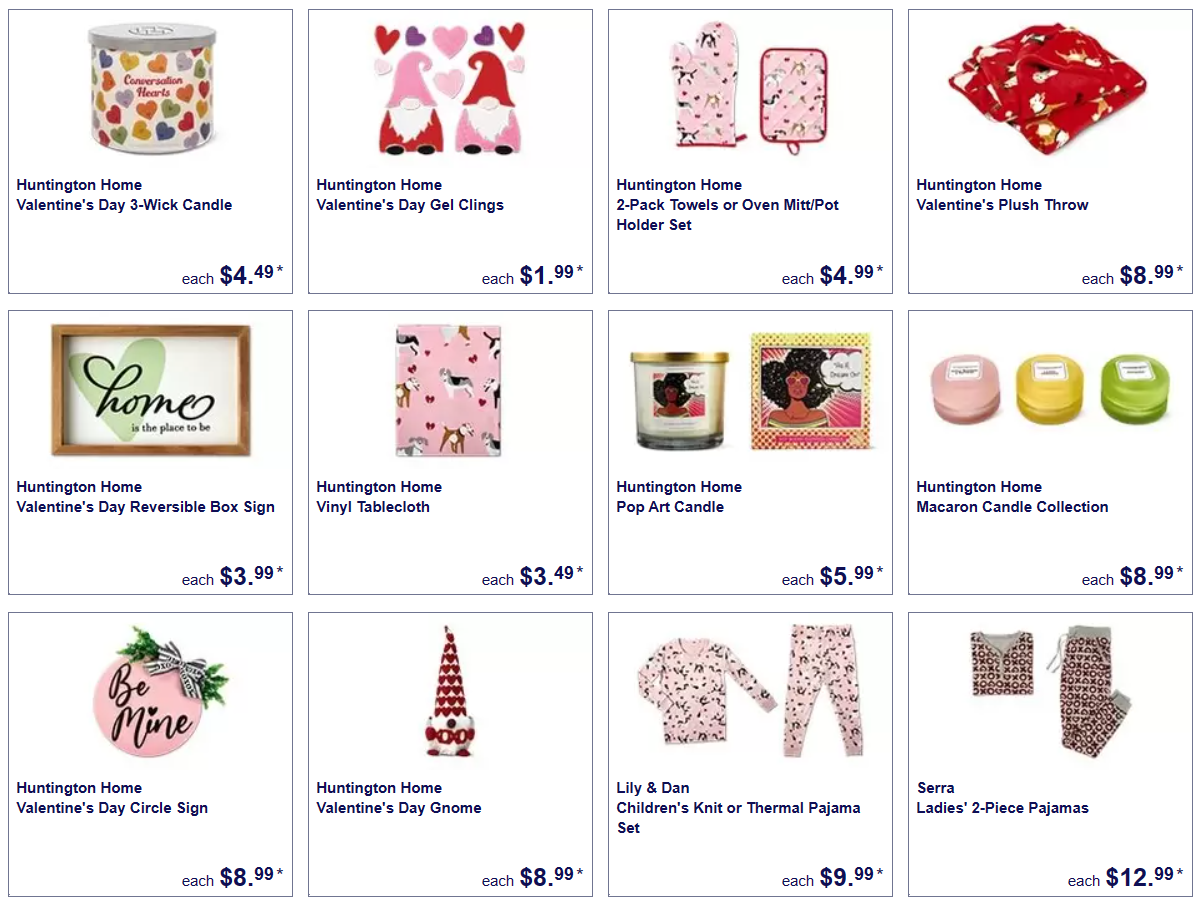This screenshot has height=906, width=1200.
Task: Select the oven mitt and pot holder picture
Action: [x=750, y=89]
